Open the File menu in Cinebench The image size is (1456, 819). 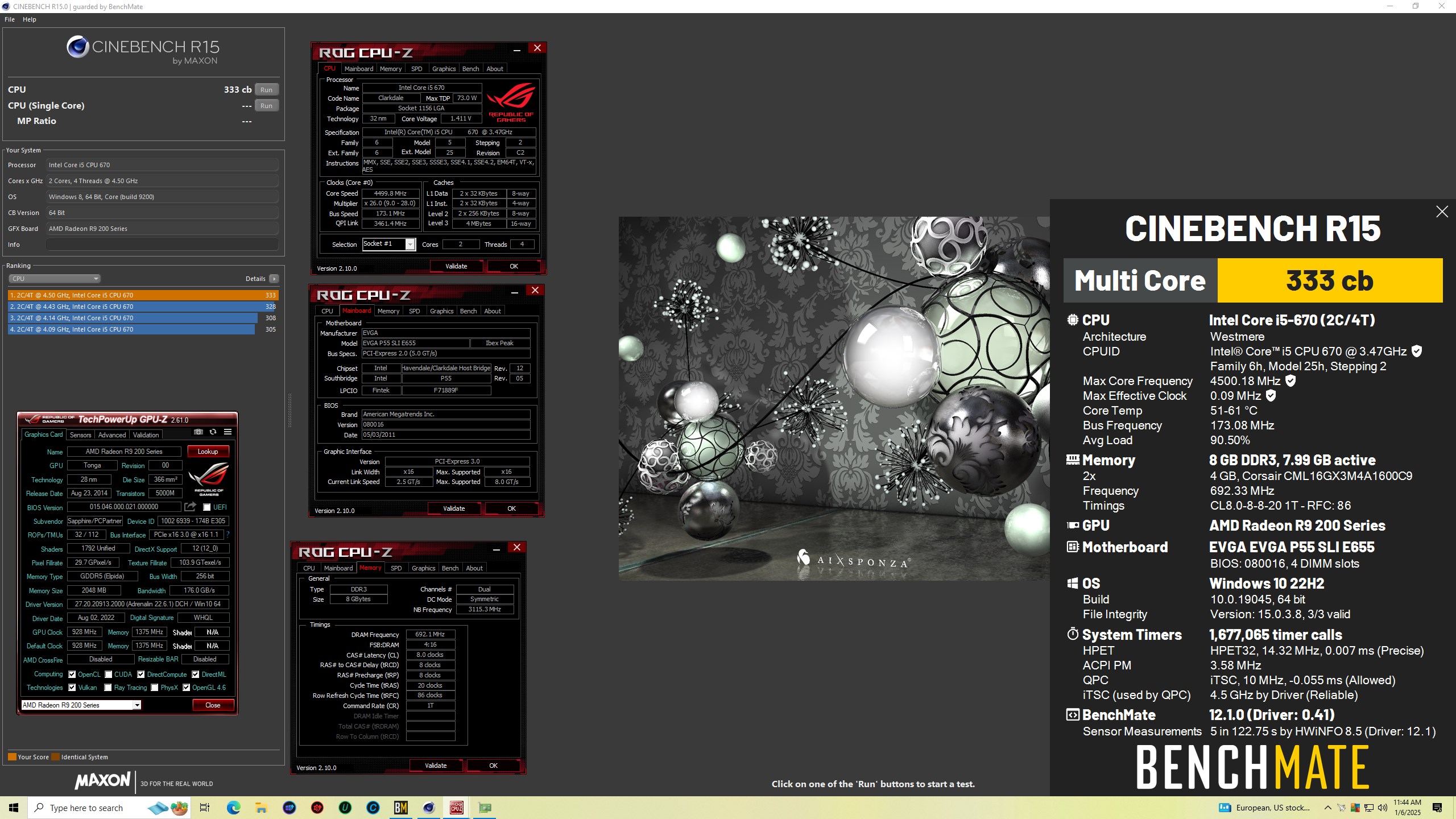tap(10, 19)
